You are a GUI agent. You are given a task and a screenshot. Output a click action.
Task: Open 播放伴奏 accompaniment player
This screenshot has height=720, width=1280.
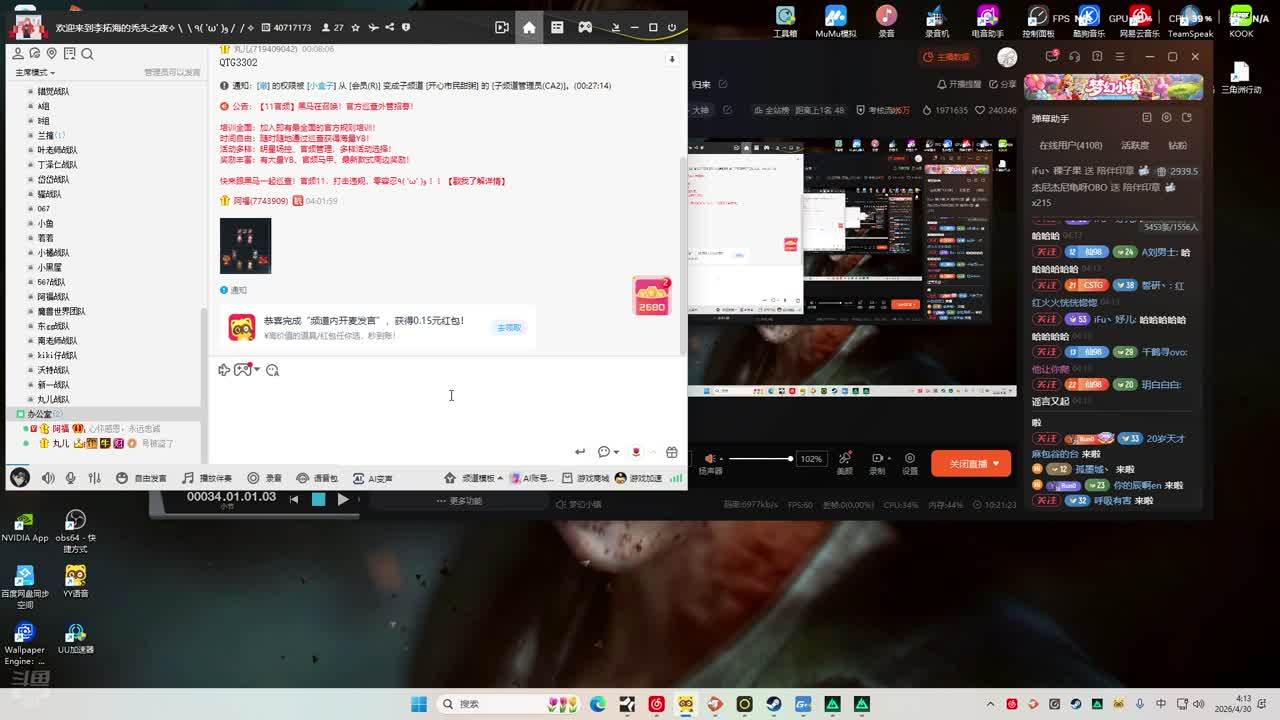point(207,478)
